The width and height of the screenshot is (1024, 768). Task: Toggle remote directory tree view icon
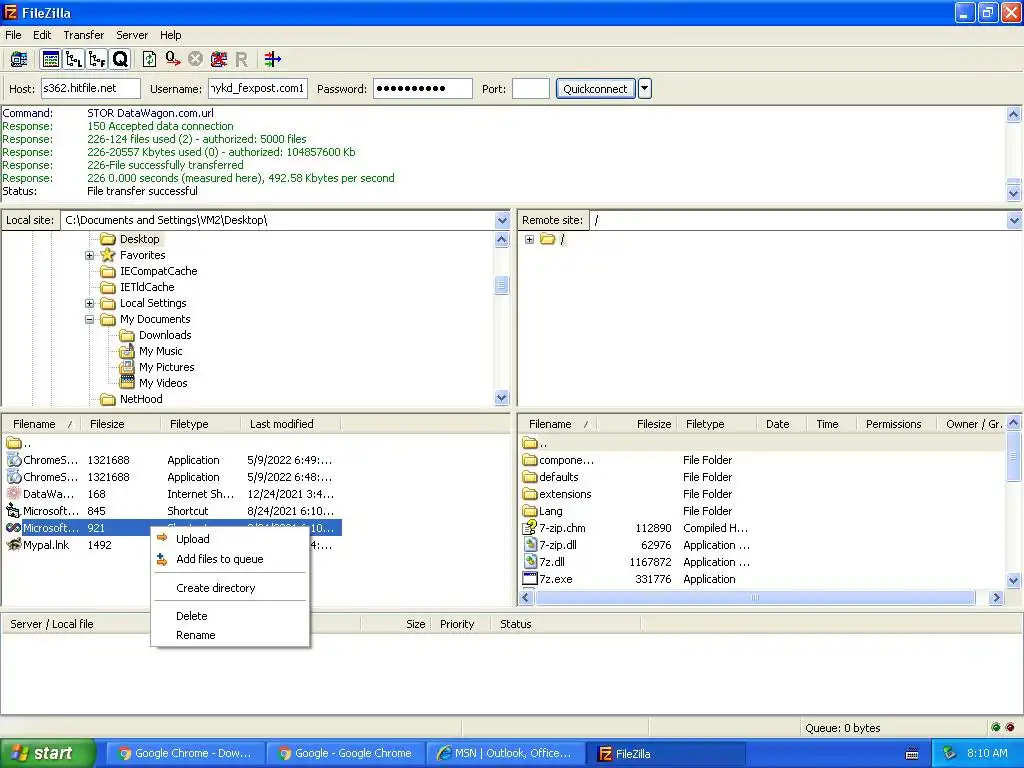pos(97,59)
